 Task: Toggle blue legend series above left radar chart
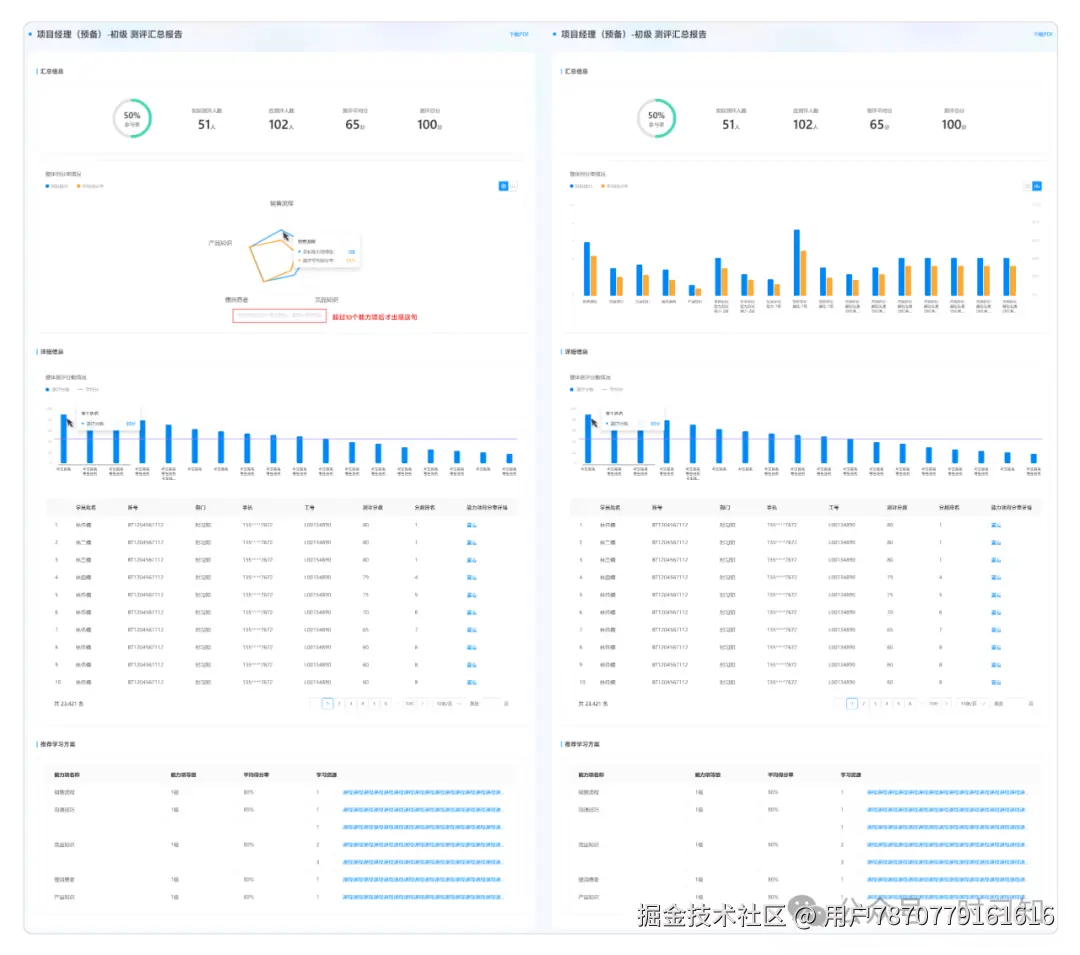click(57, 186)
